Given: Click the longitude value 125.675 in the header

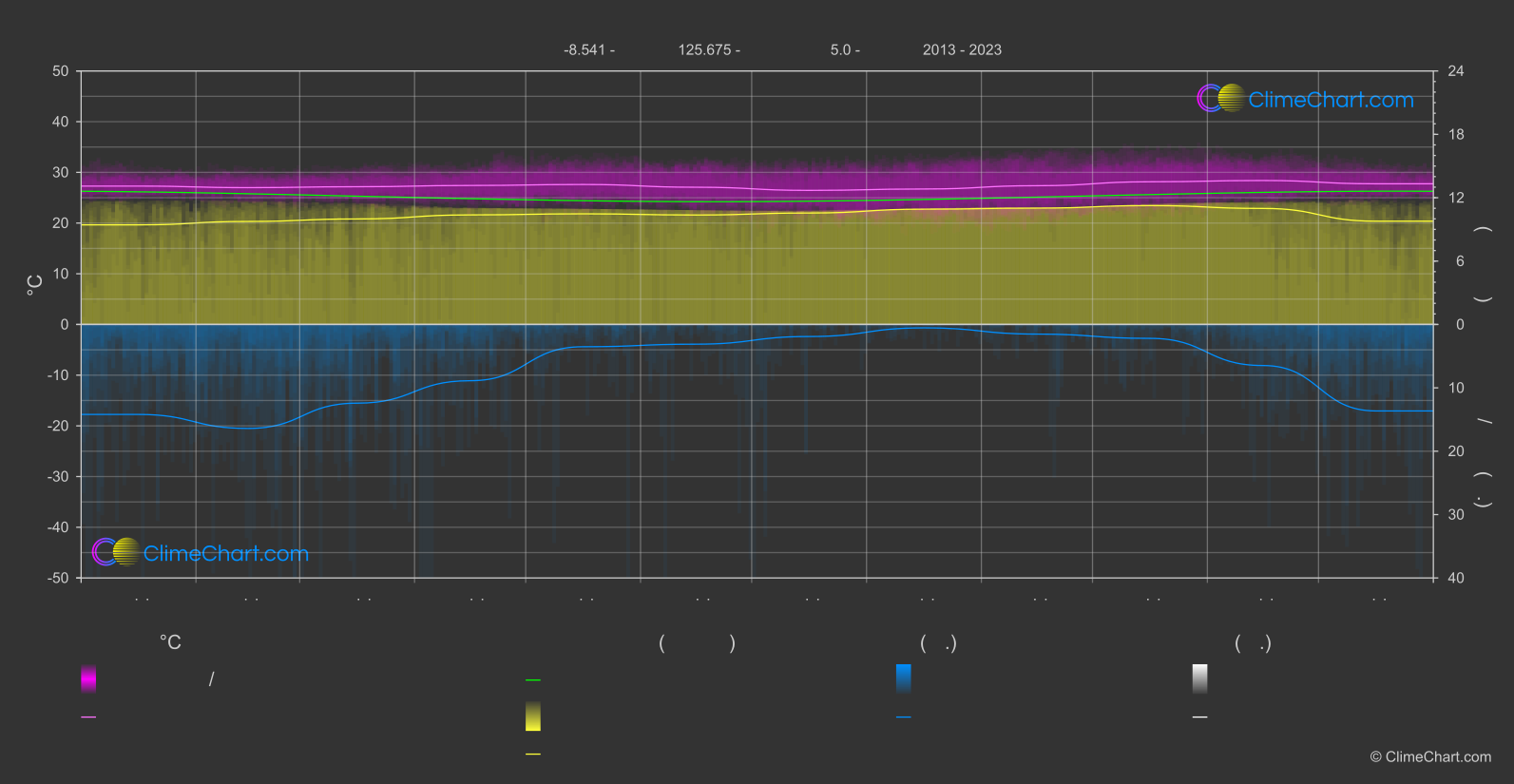Looking at the screenshot, I should [x=704, y=49].
